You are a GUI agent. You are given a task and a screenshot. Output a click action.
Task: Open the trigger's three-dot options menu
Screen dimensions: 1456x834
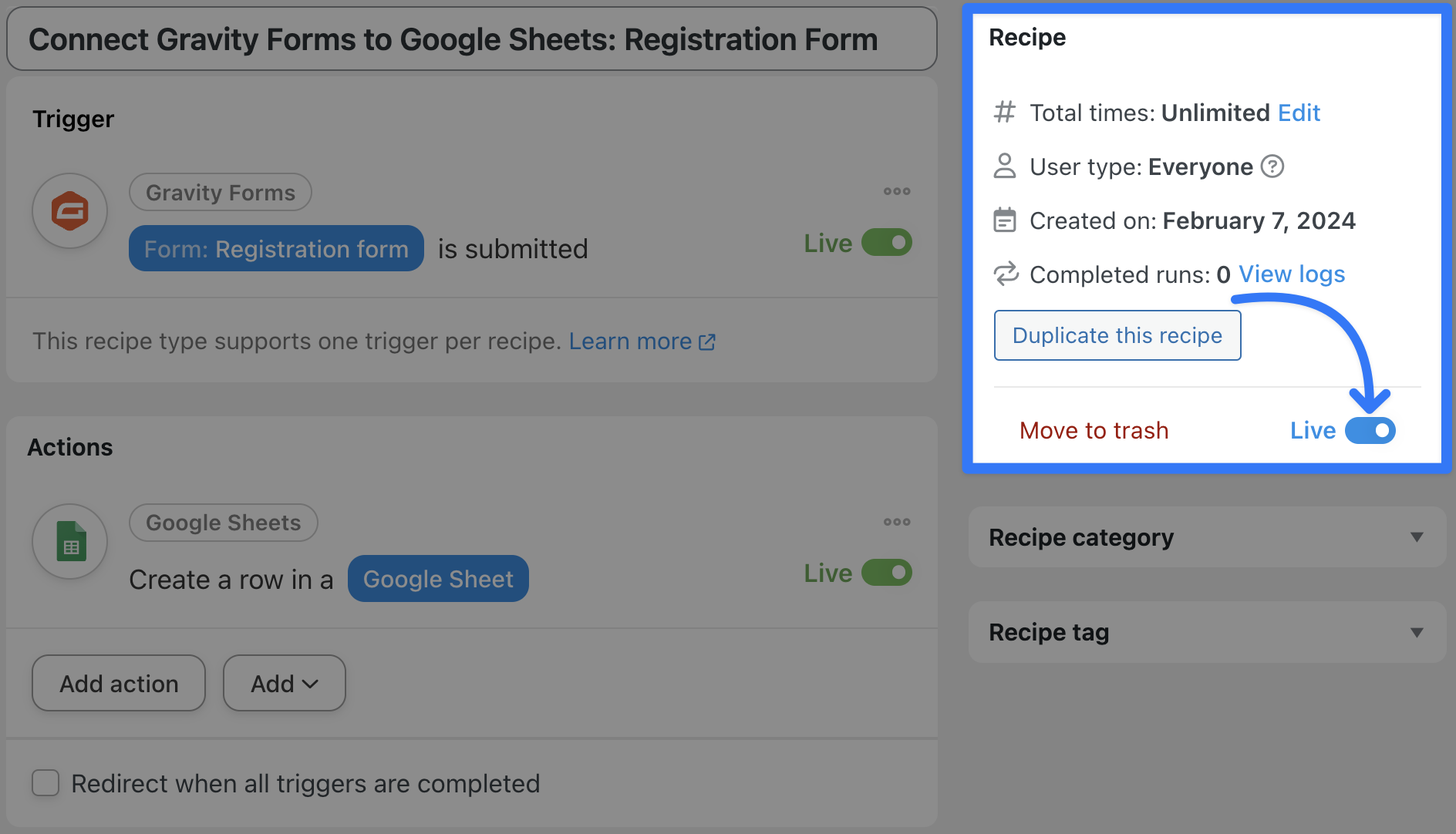click(897, 191)
